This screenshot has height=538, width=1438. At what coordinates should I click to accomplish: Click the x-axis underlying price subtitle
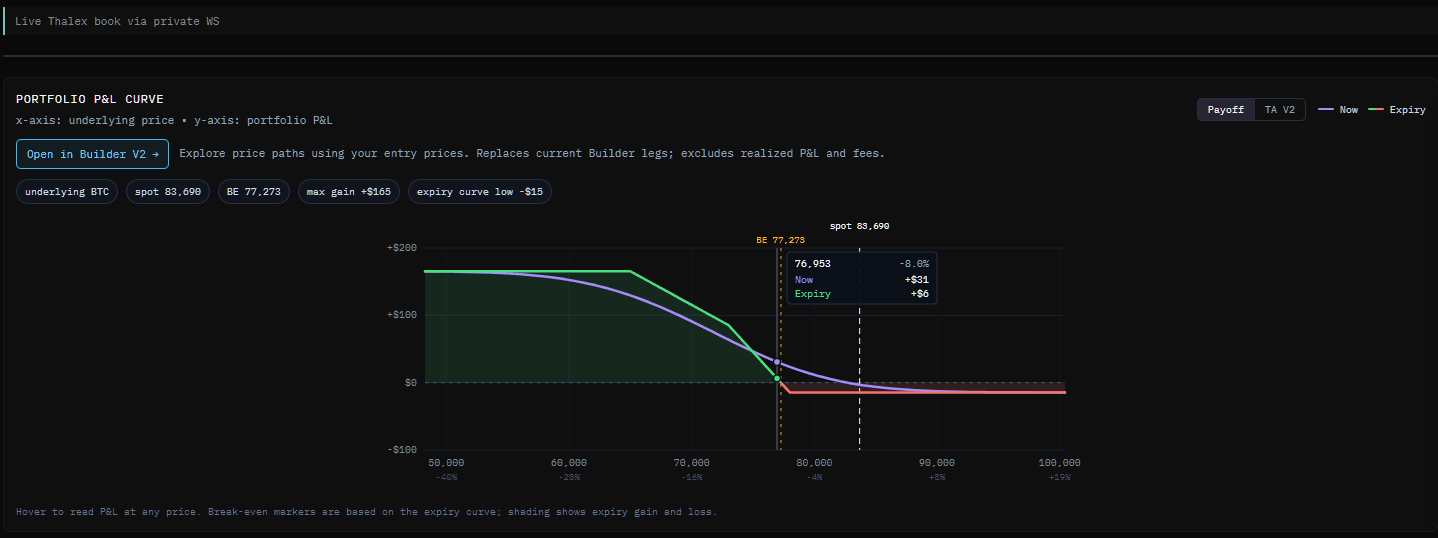click(174, 120)
